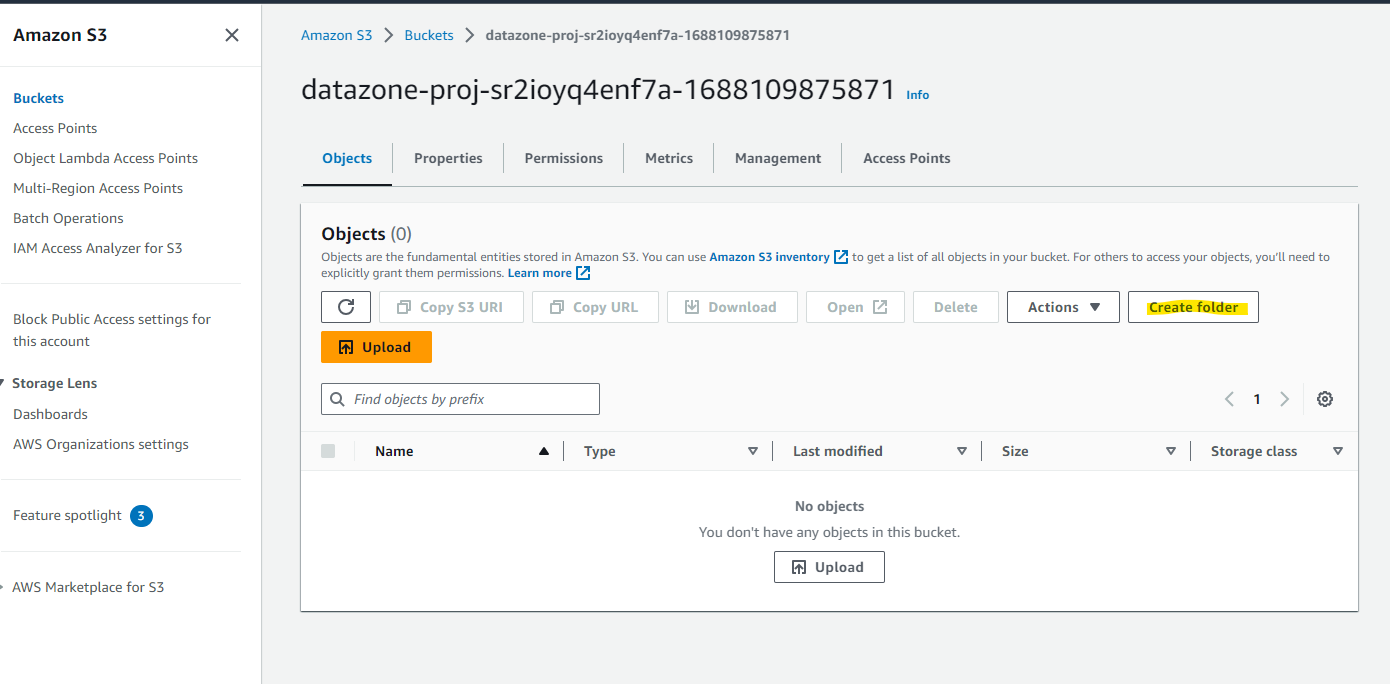Click the orange Upload button

point(376,347)
